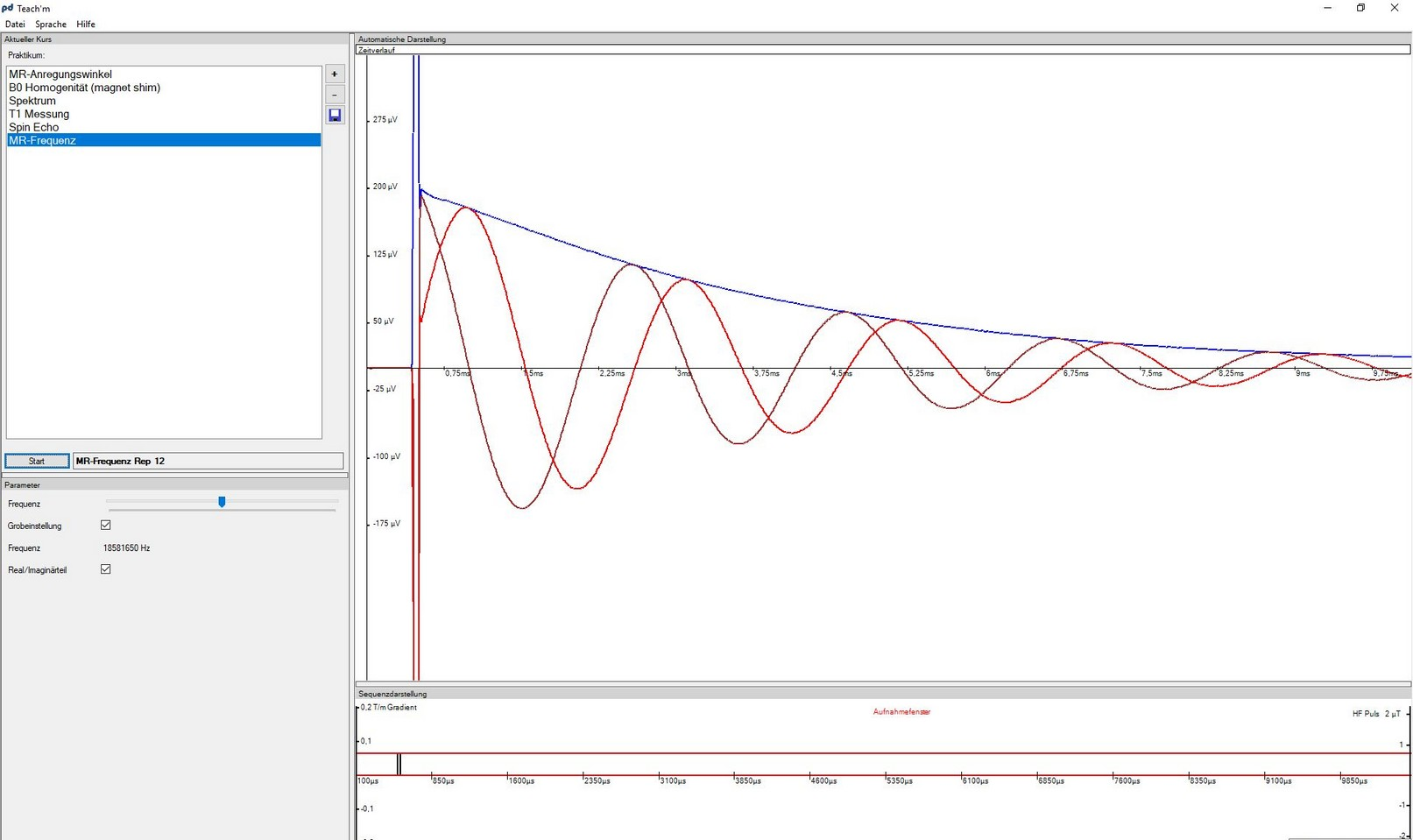The width and height of the screenshot is (1413, 840).
Task: Click the Start button
Action: click(37, 461)
